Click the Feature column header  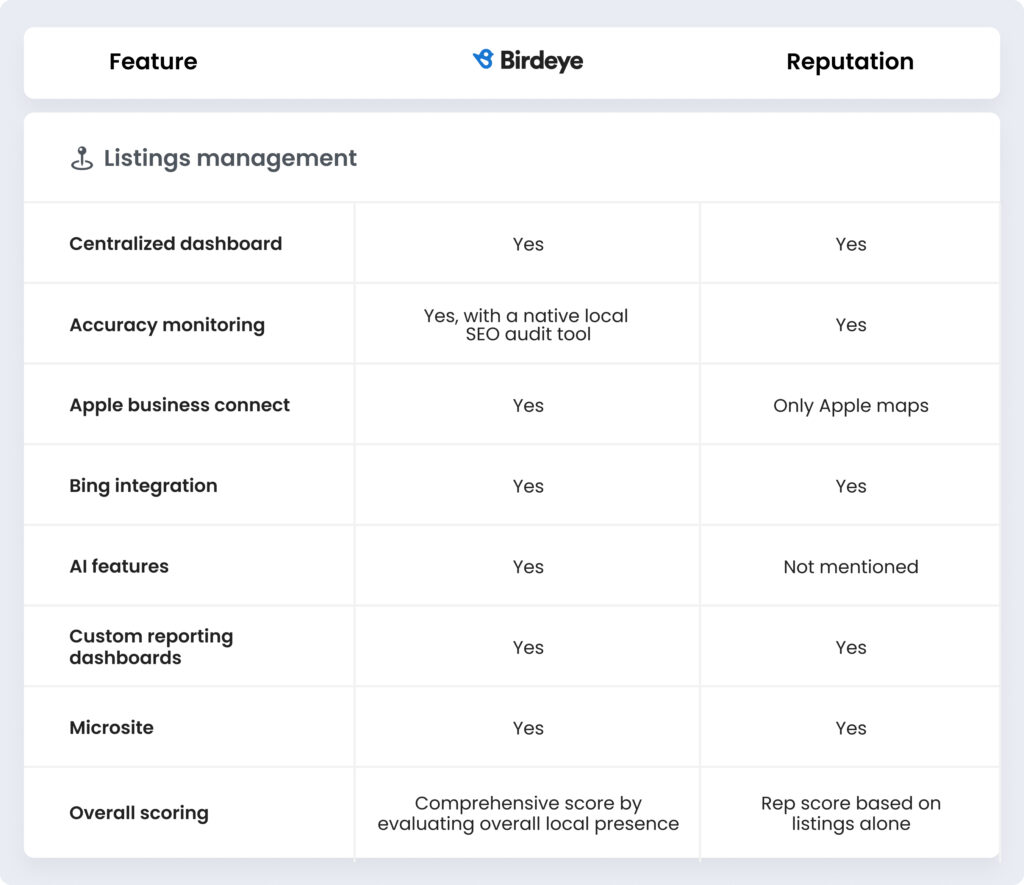(153, 62)
